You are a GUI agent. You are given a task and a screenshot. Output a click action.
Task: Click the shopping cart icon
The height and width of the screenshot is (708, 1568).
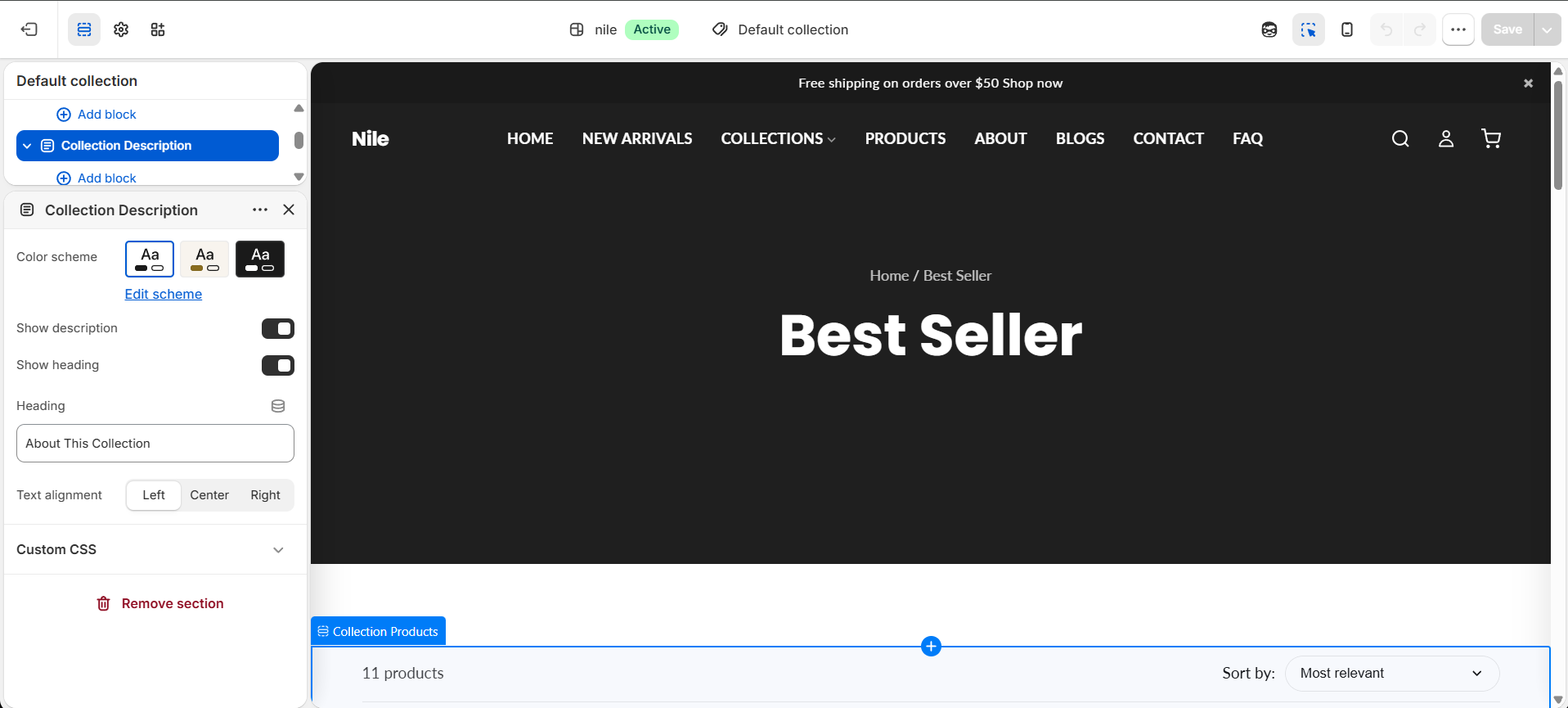[1491, 139]
